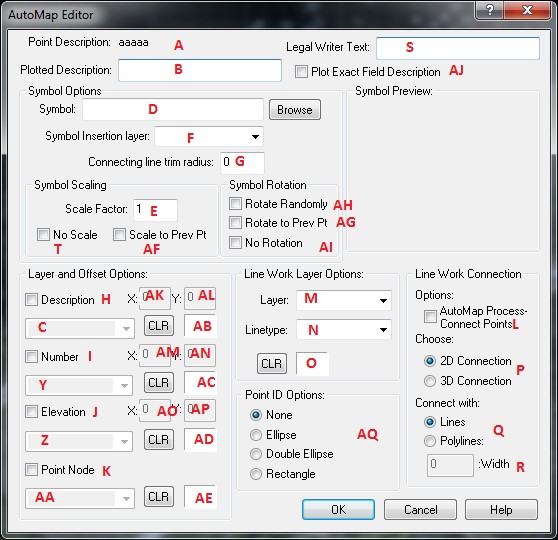Open the Line Work Layer dropdown
Viewport: 558px width, 540px height.
(x=344, y=300)
